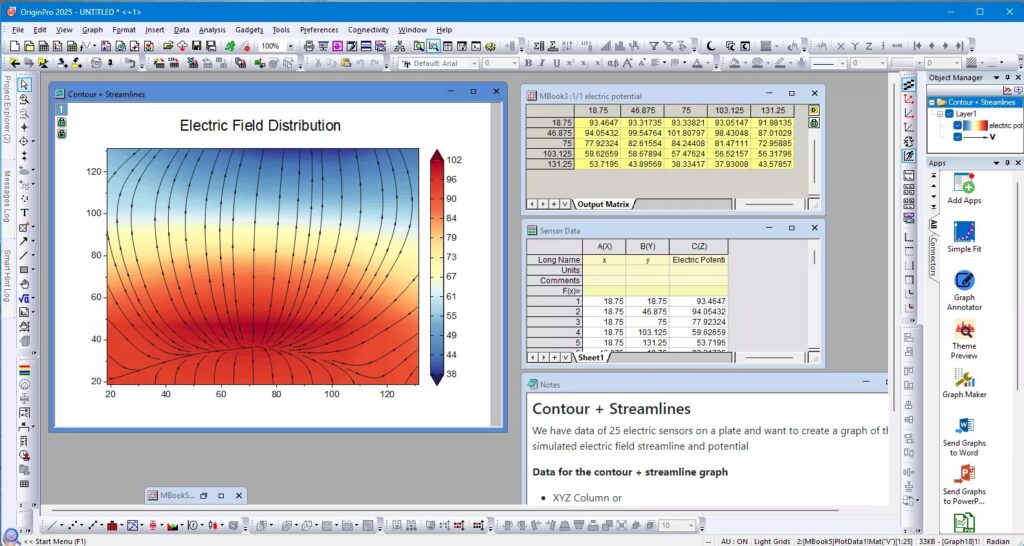Toggle the Layer1 checkbox in Object Manager
Viewport: 1024px width, 546px height.
(951, 114)
